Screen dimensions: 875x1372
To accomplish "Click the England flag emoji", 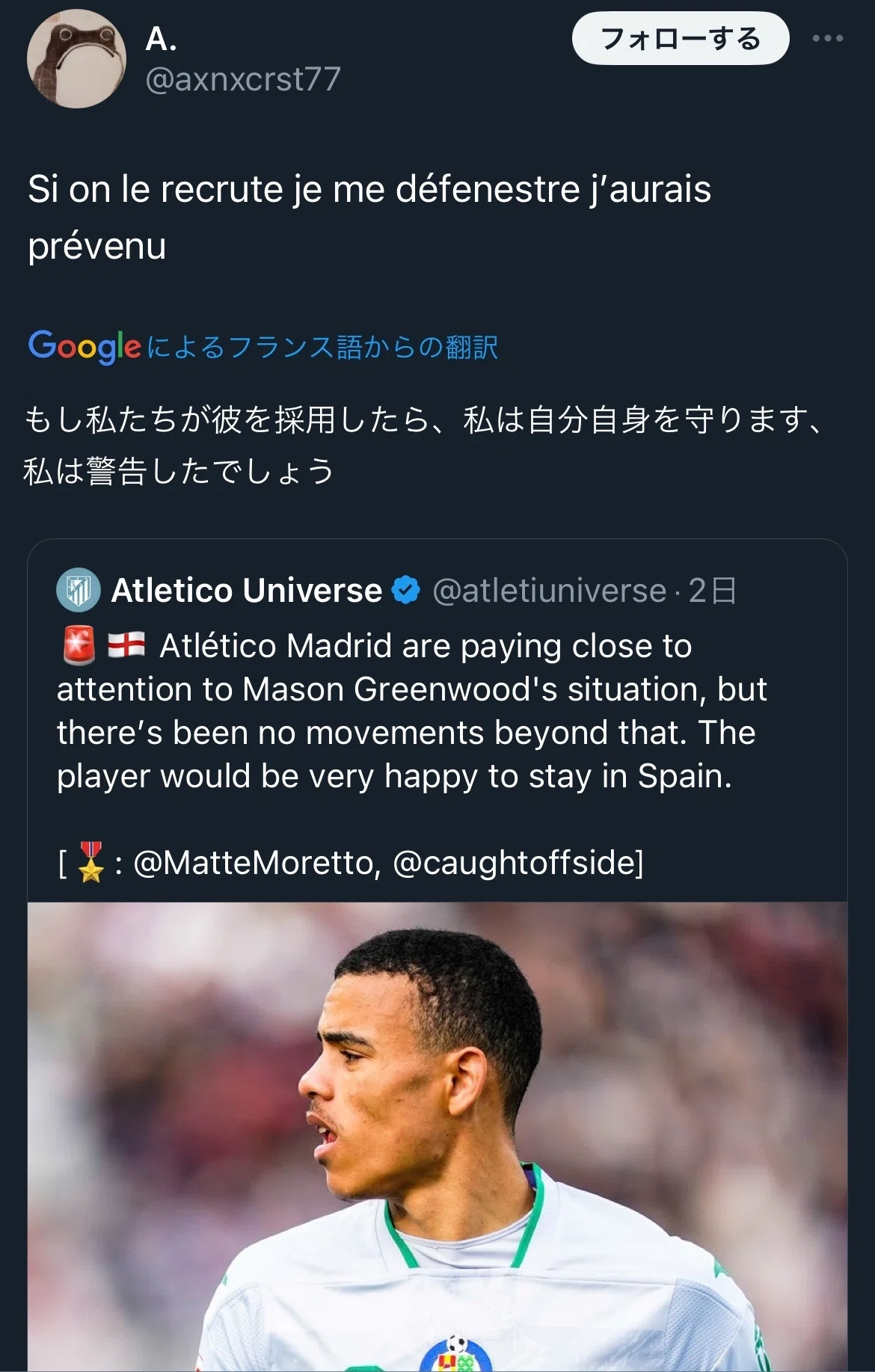I will [x=126, y=645].
